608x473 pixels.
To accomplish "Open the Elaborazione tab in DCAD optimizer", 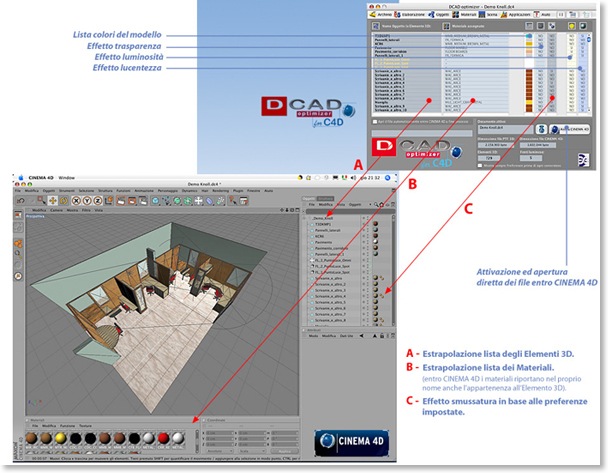I will click(410, 14).
